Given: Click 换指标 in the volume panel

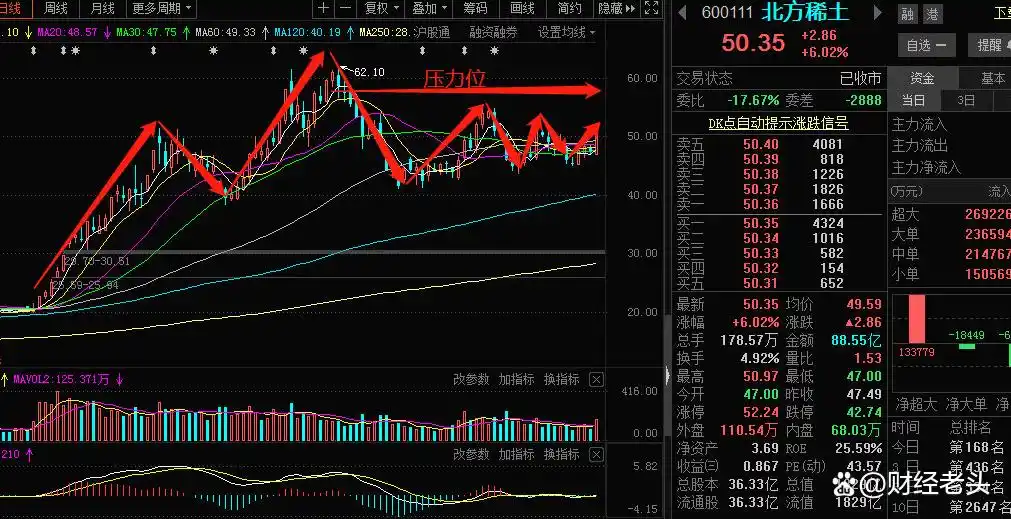Looking at the screenshot, I should (x=562, y=379).
